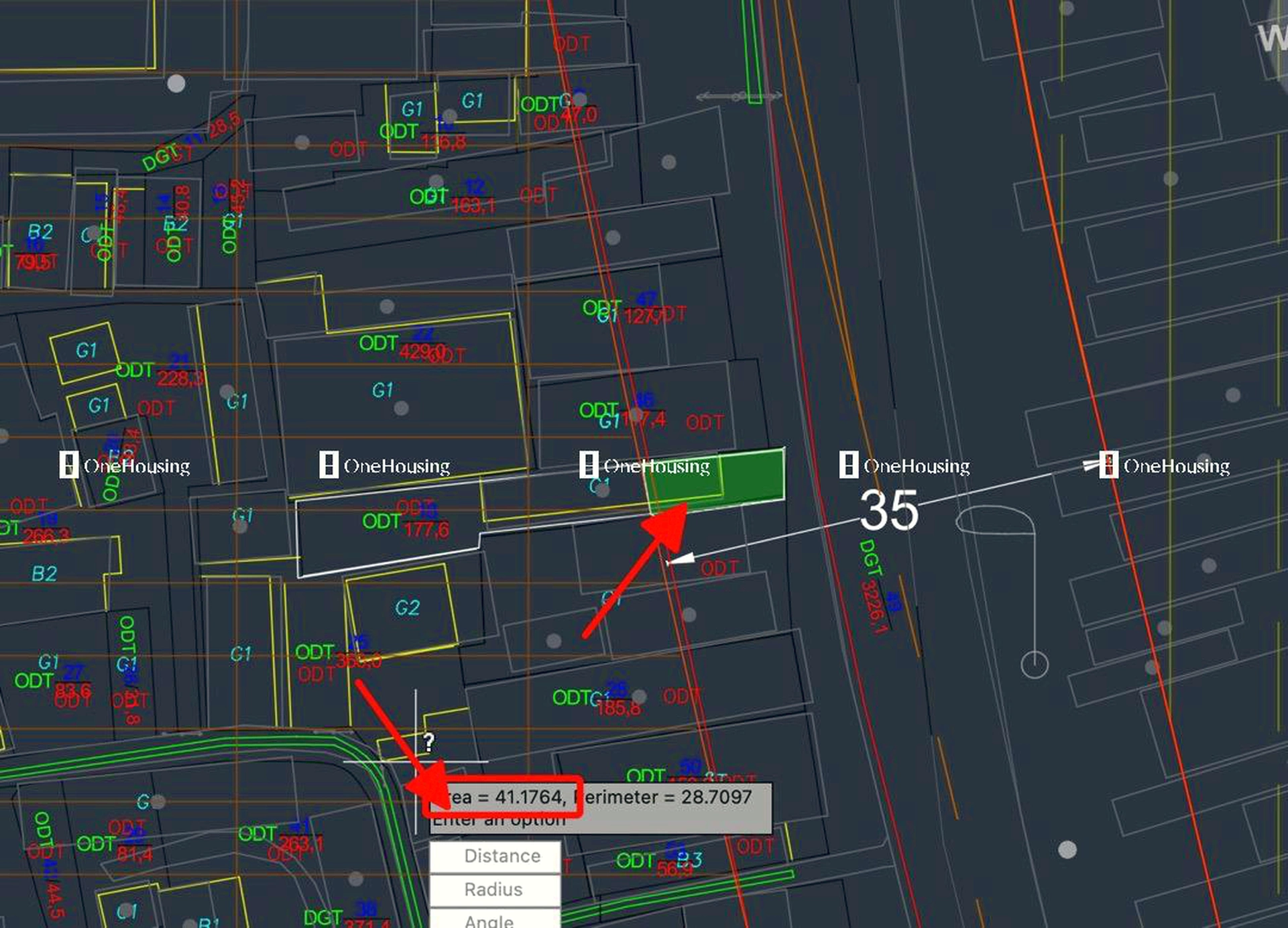
Task: Click parcel area label 228,3
Action: point(180,379)
